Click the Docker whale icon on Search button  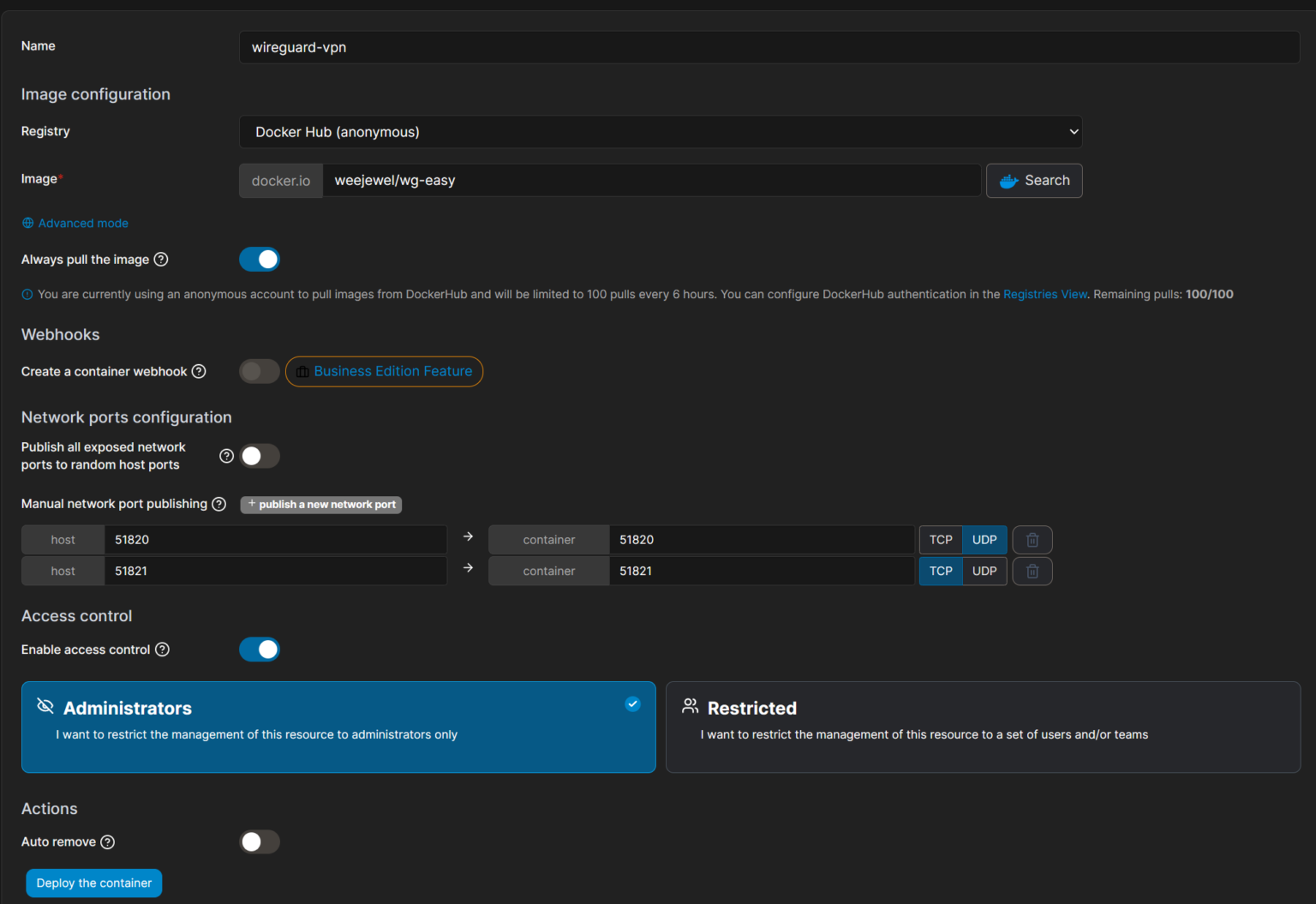coord(1008,180)
